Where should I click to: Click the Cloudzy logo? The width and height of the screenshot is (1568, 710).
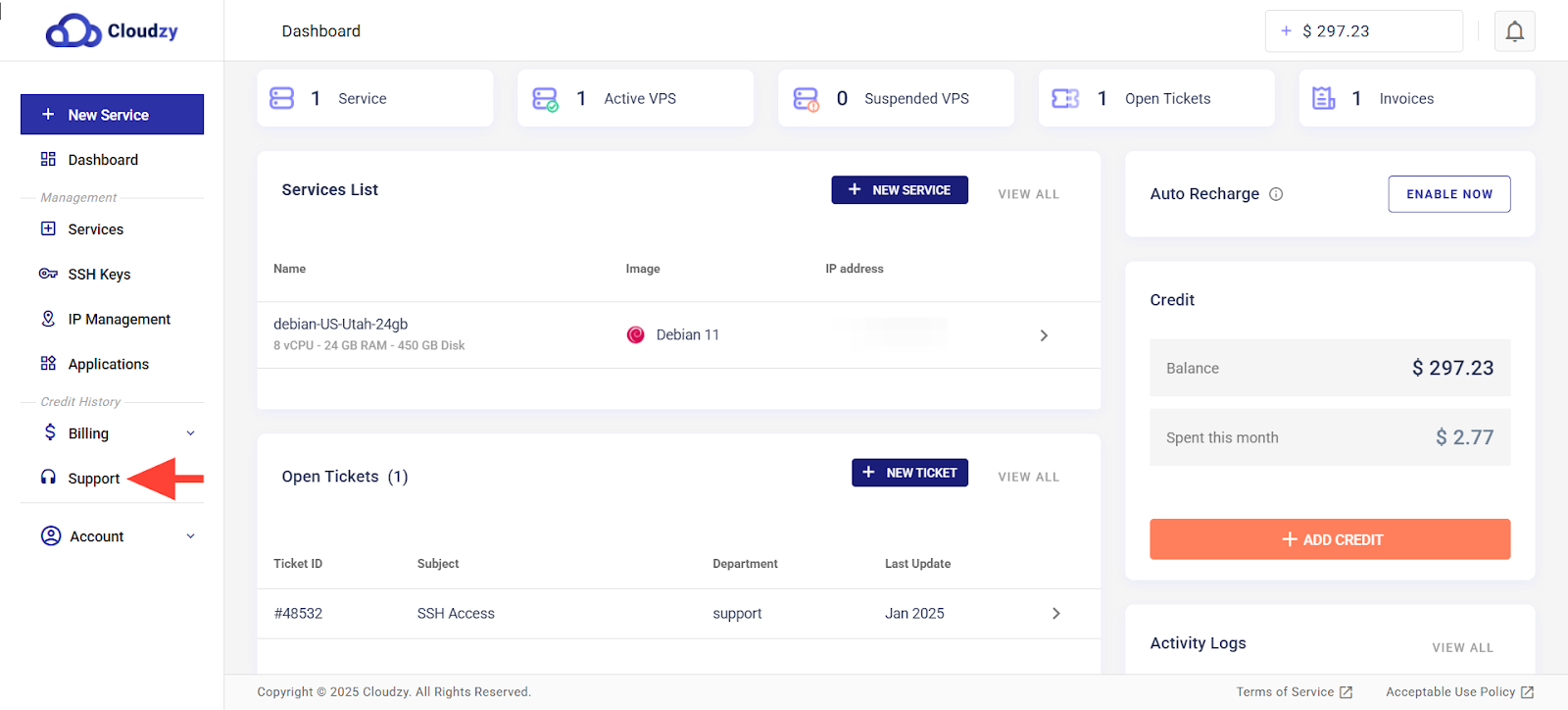(112, 30)
